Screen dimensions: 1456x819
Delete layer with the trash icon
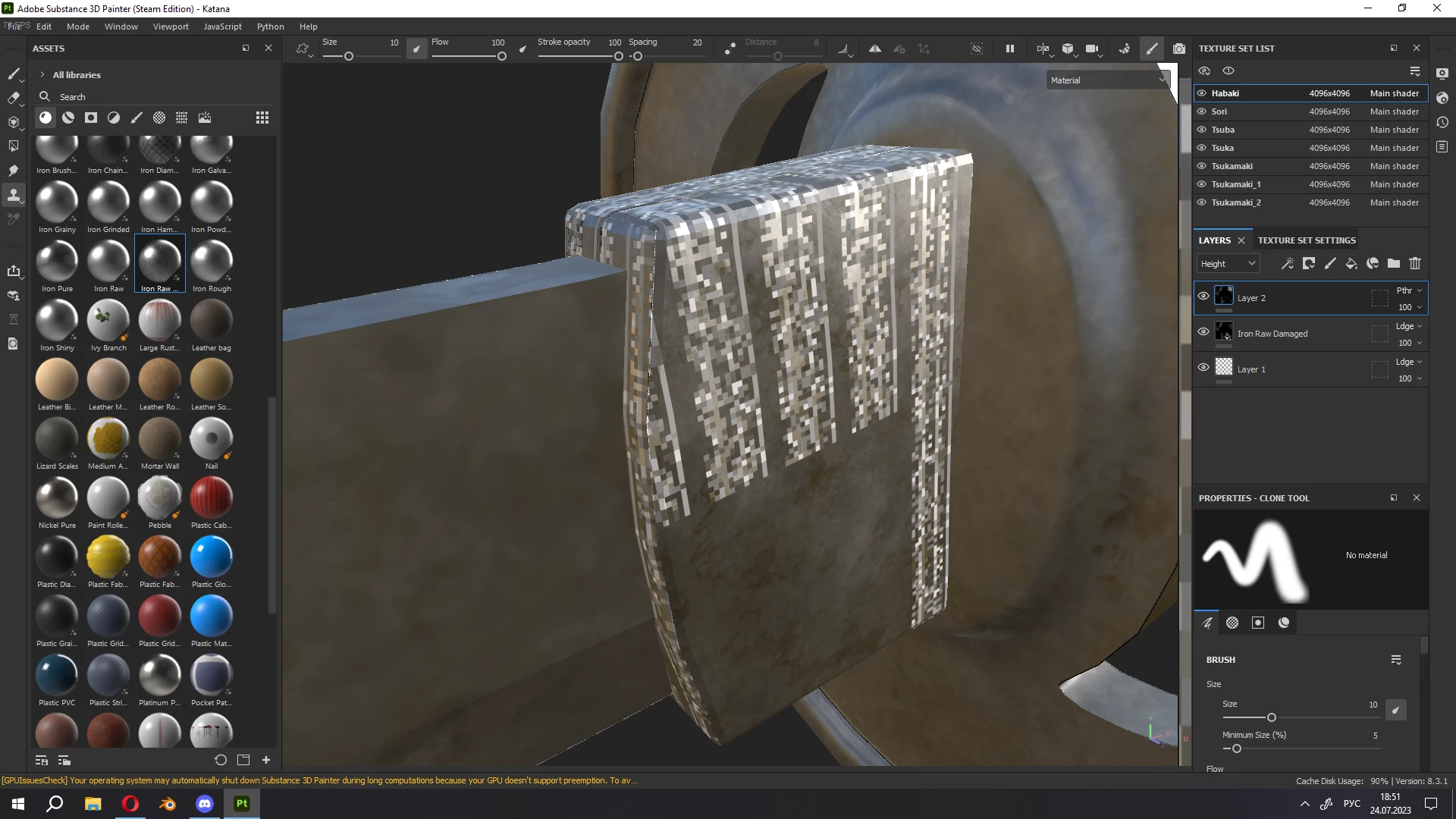(x=1415, y=263)
